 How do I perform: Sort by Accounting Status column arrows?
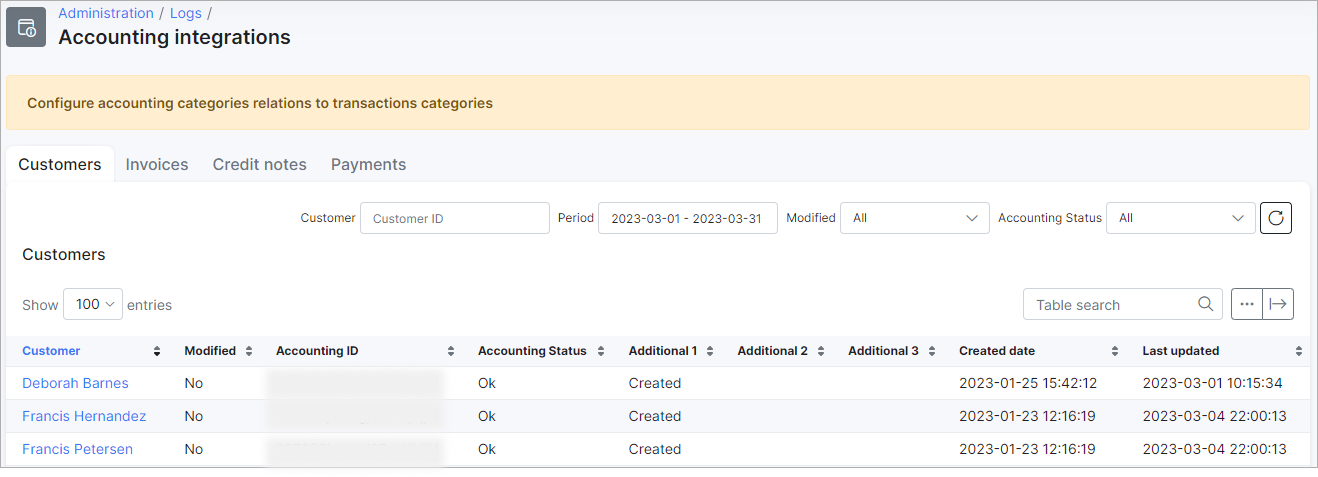[x=601, y=351]
